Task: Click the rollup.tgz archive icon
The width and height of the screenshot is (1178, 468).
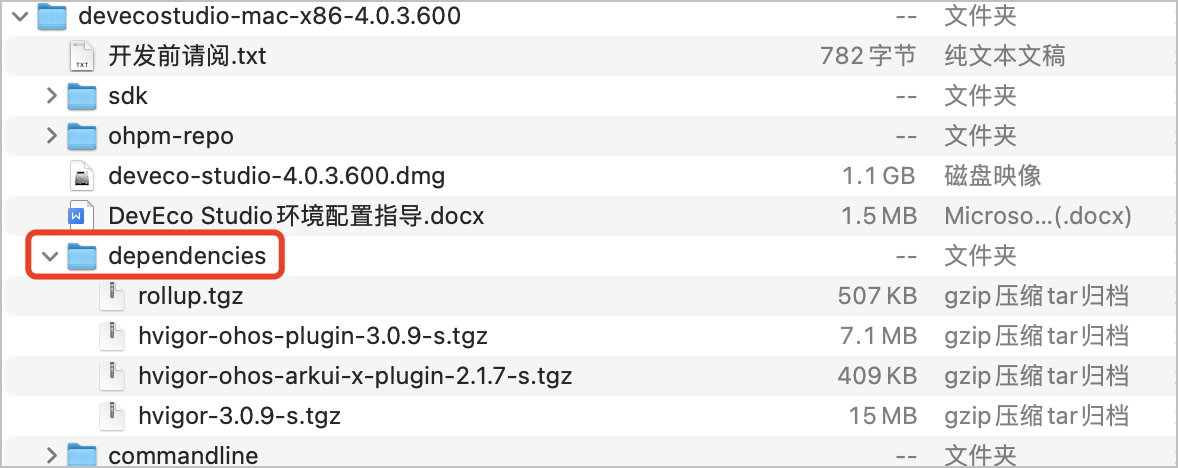Action: click(x=112, y=296)
